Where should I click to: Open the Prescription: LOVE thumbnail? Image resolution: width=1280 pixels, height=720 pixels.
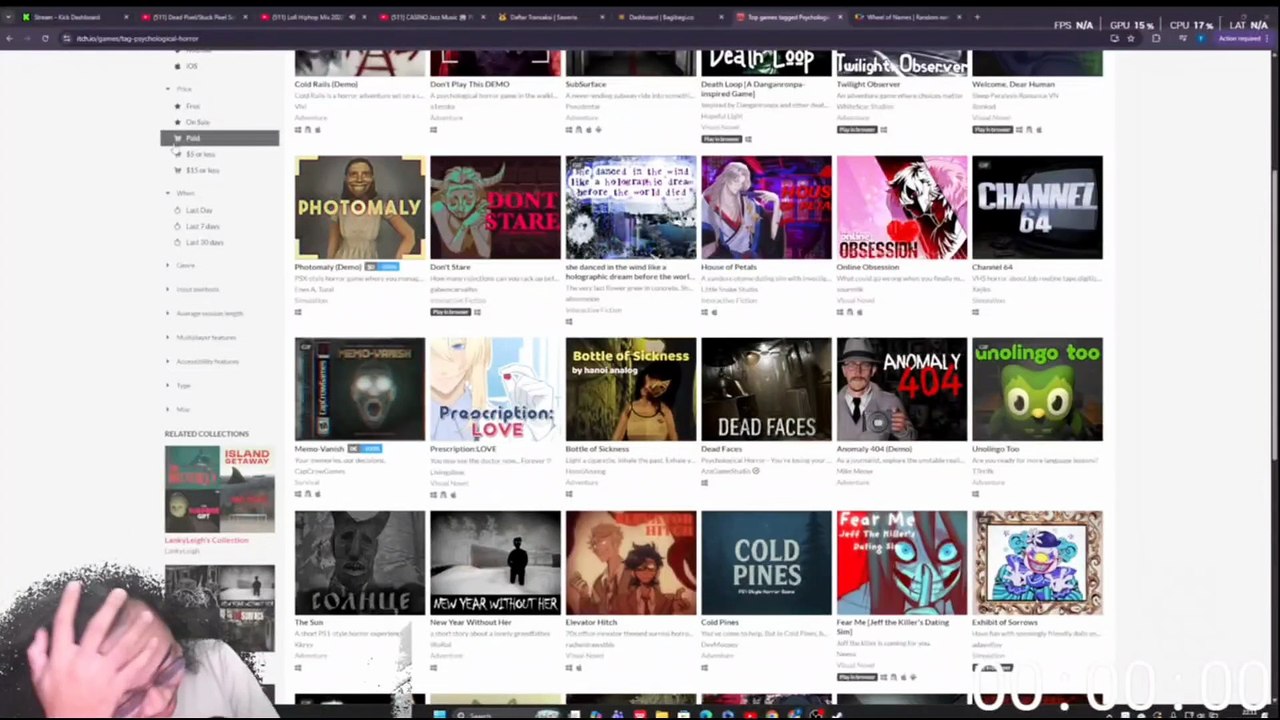pos(495,389)
